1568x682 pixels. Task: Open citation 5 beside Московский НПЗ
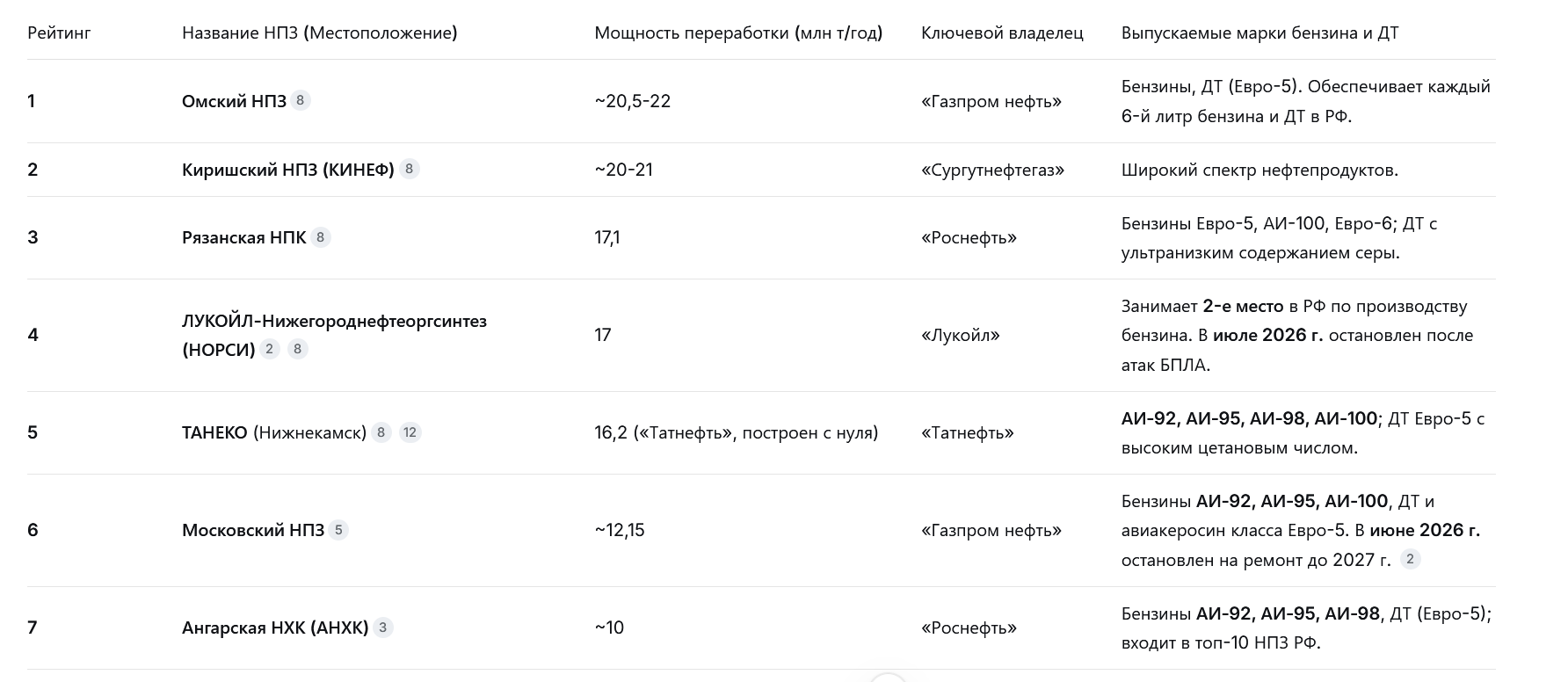pyautogui.click(x=338, y=530)
